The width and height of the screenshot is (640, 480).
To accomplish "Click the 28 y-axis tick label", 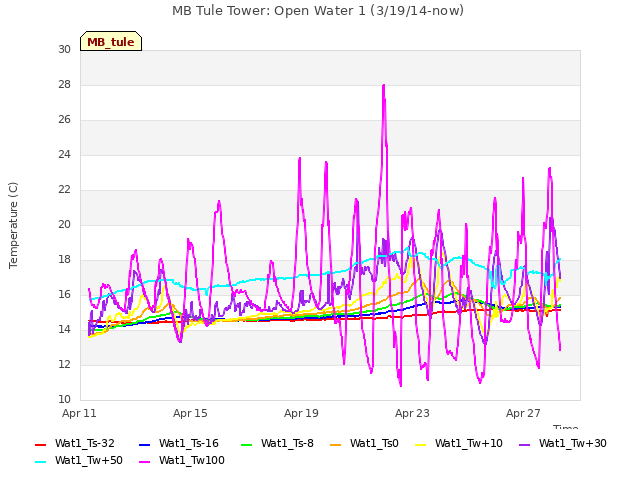I will 64,84.
